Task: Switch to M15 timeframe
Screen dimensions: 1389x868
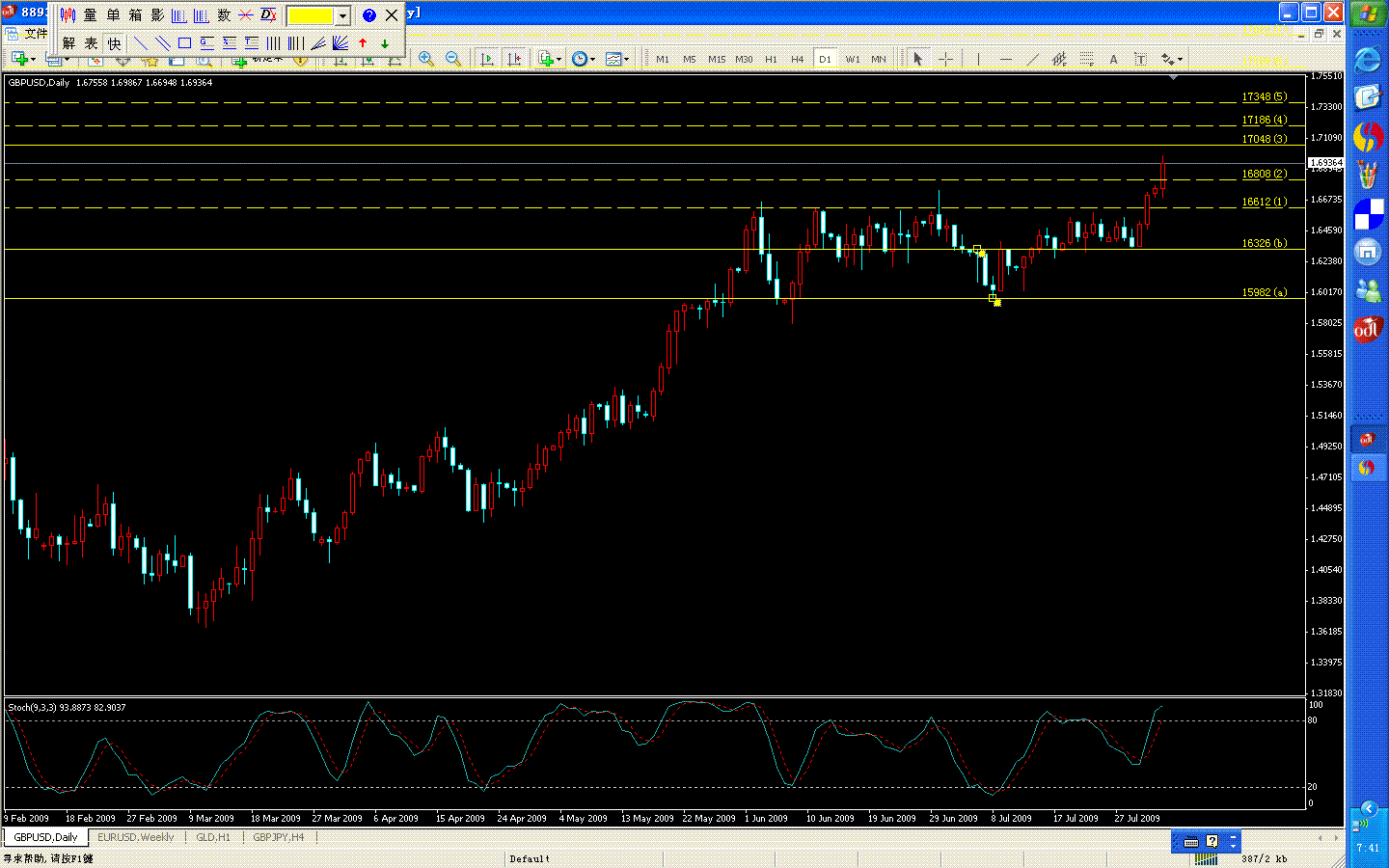Action: tap(717, 59)
